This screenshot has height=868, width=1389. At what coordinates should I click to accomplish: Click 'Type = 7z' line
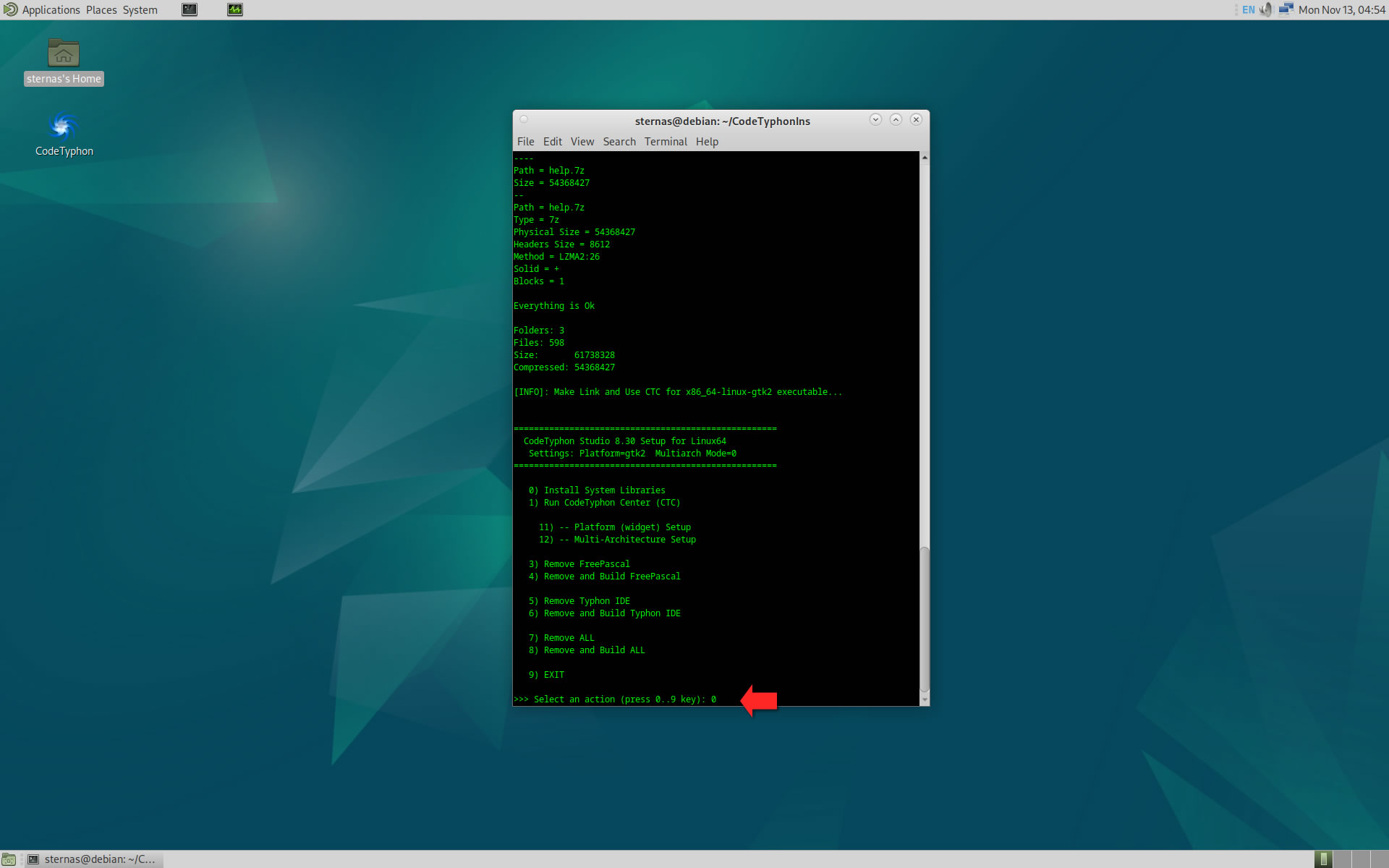tap(536, 220)
